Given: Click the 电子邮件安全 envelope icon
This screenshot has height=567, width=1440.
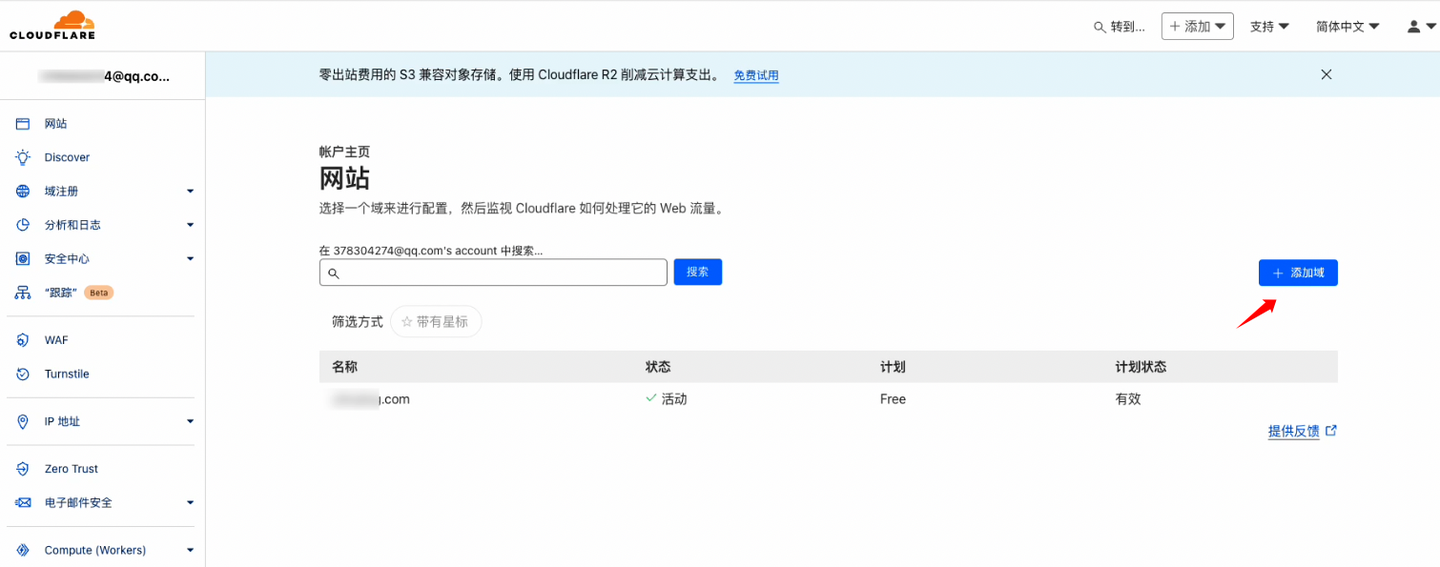Looking at the screenshot, I should 23,503.
